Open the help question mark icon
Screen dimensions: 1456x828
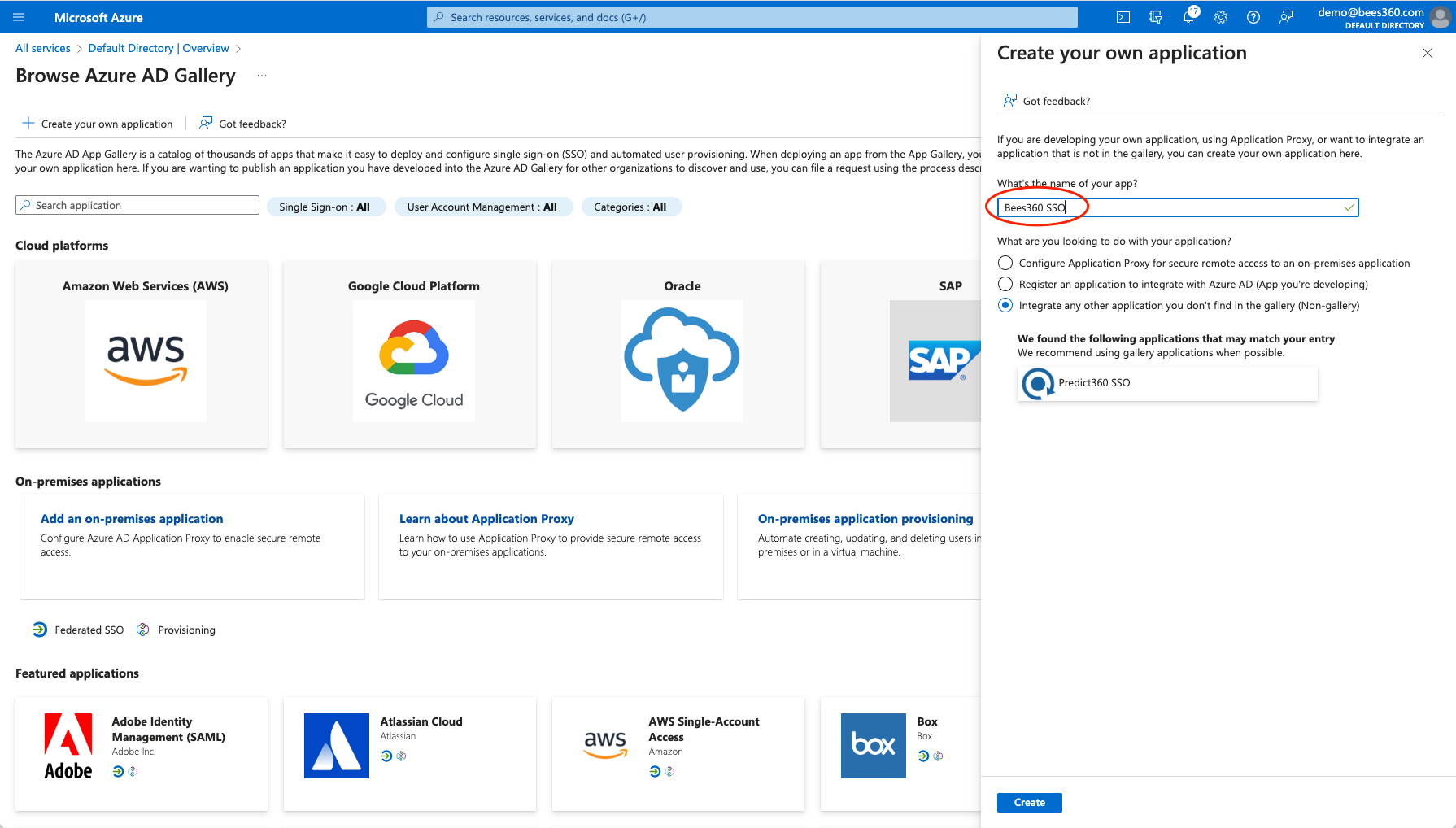click(1253, 17)
